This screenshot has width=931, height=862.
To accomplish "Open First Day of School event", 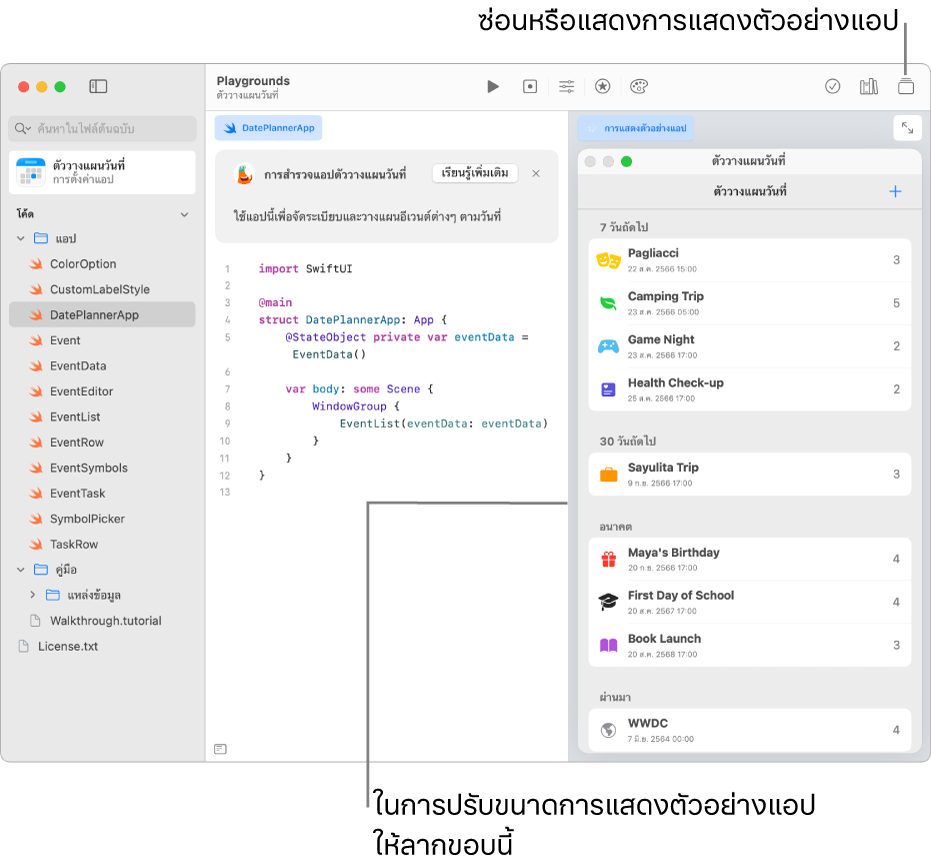I will 749,602.
